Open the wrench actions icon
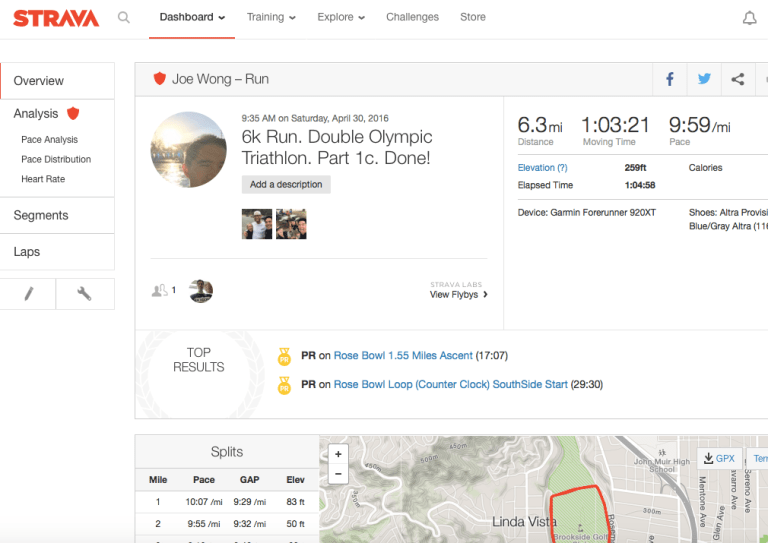Screen dimensions: 768x543 [x=85, y=294]
